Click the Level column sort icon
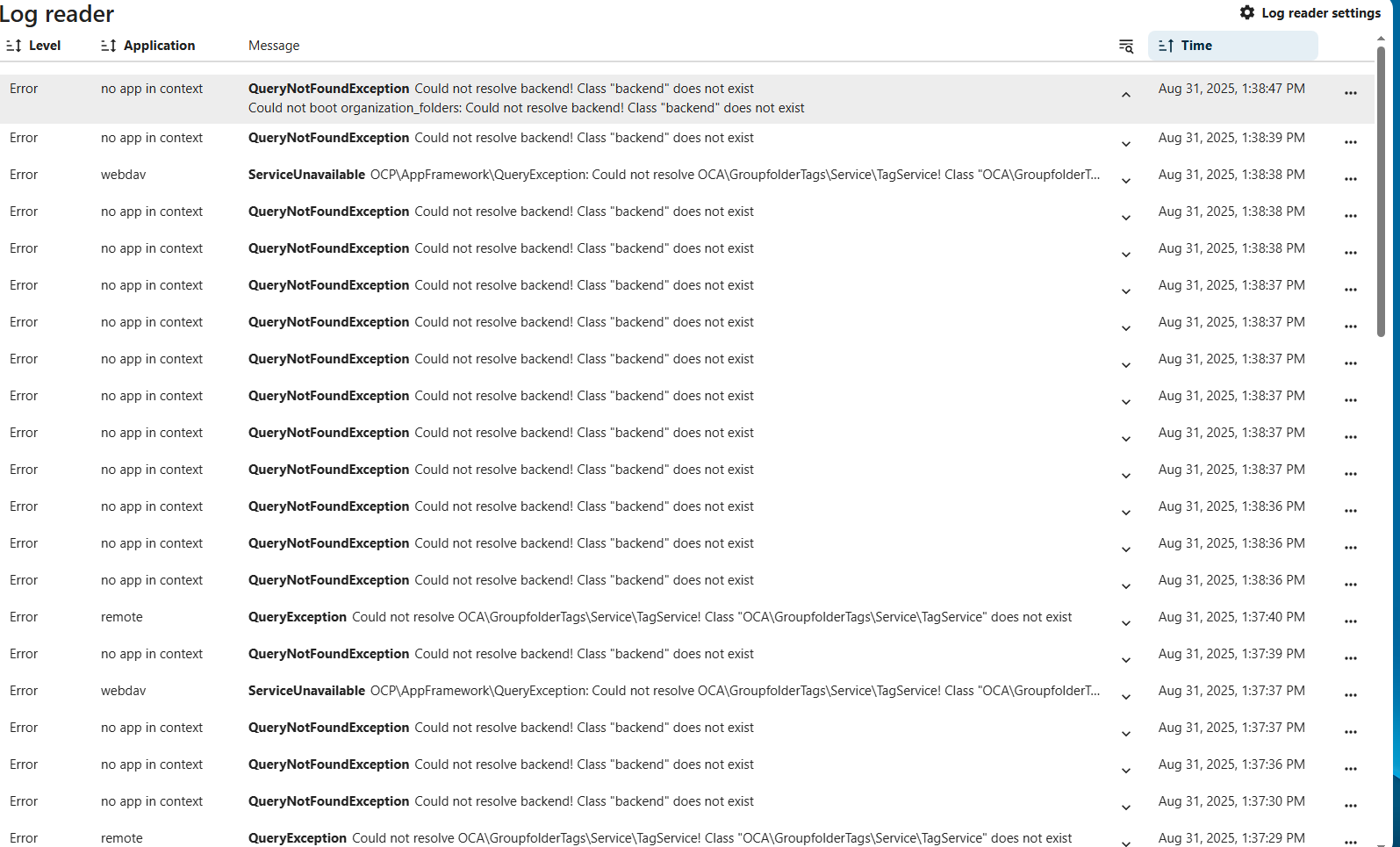 coord(14,46)
